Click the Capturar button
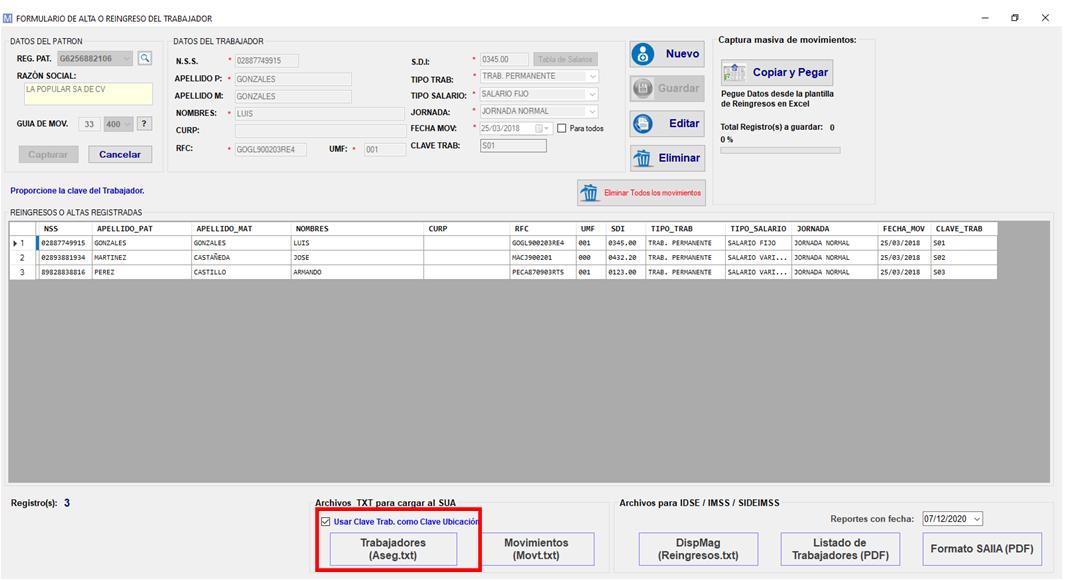 point(48,154)
